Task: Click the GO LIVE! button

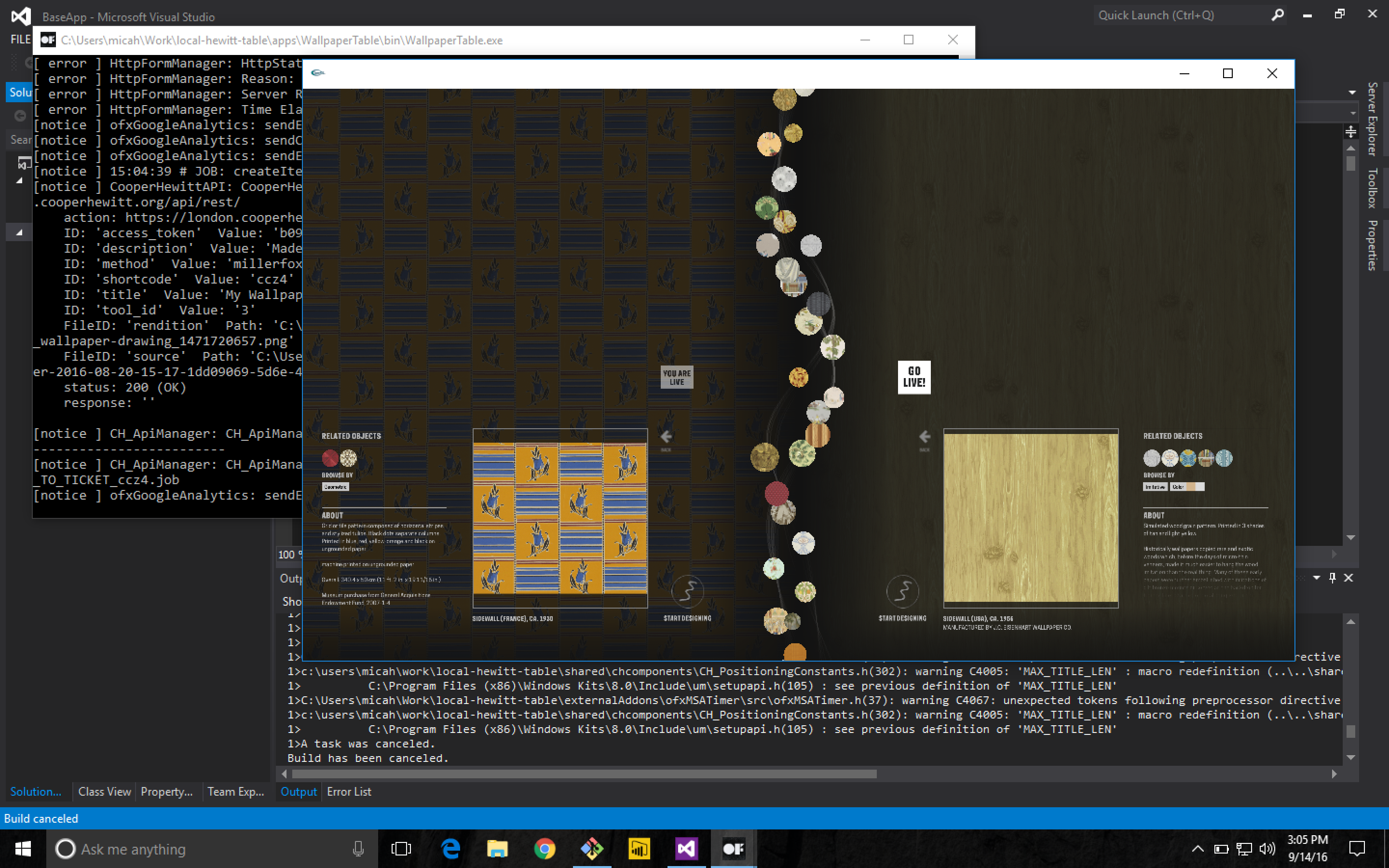Action: click(914, 377)
